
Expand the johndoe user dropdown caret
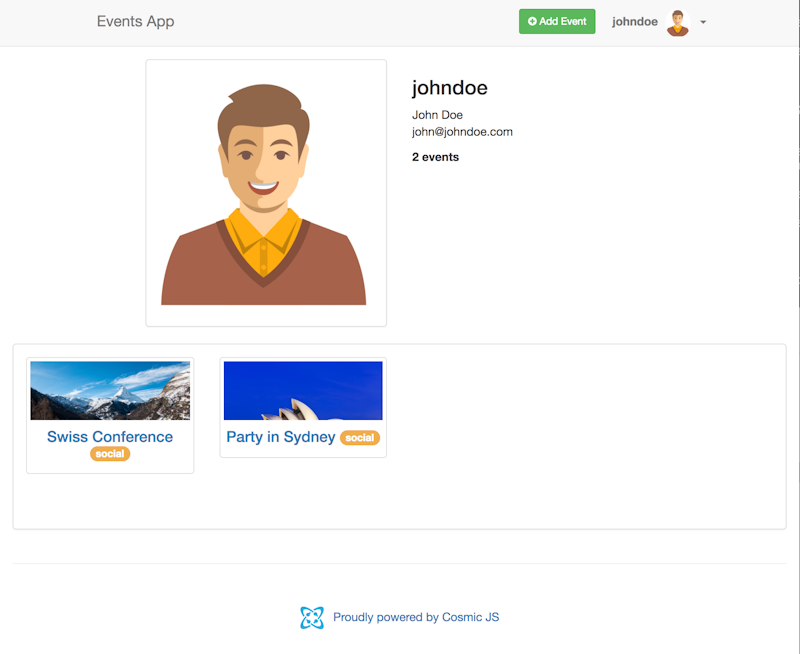tap(703, 22)
